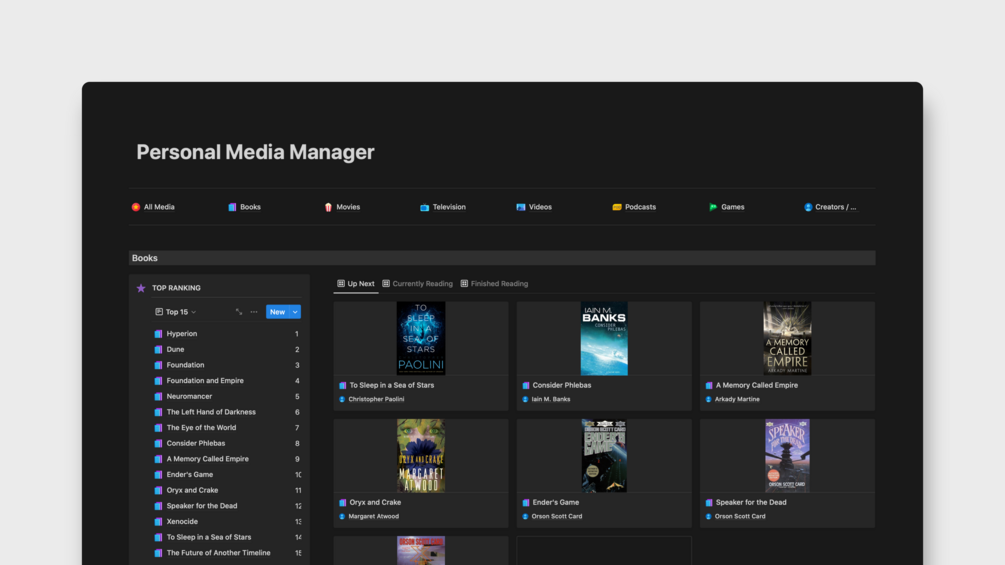The height and width of the screenshot is (565, 1005).
Task: Open Speaker for the Dead ranking row
Action: [x=227, y=506]
